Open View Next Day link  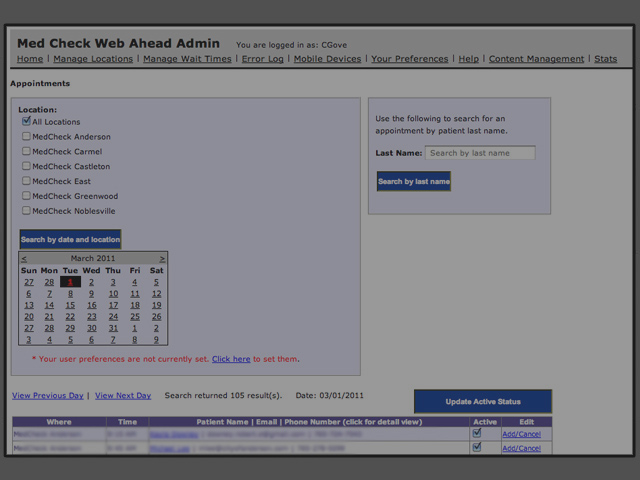pyautogui.click(x=123, y=396)
